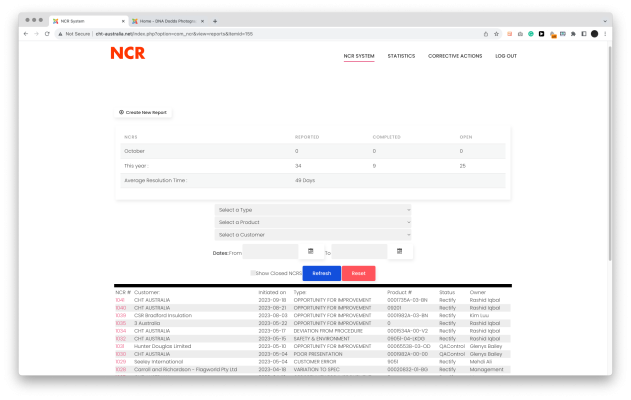
Task: Open a new browser tab with plus icon
Action: tap(215, 21)
